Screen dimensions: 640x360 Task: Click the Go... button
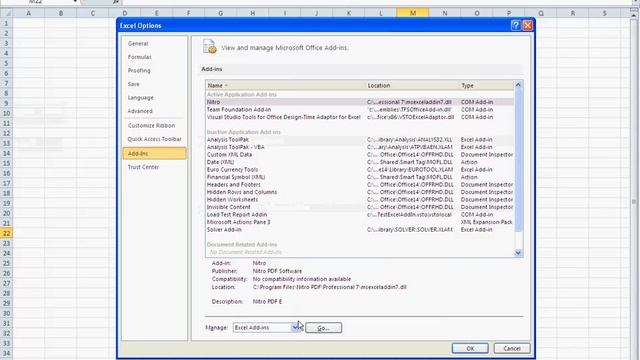pos(324,328)
